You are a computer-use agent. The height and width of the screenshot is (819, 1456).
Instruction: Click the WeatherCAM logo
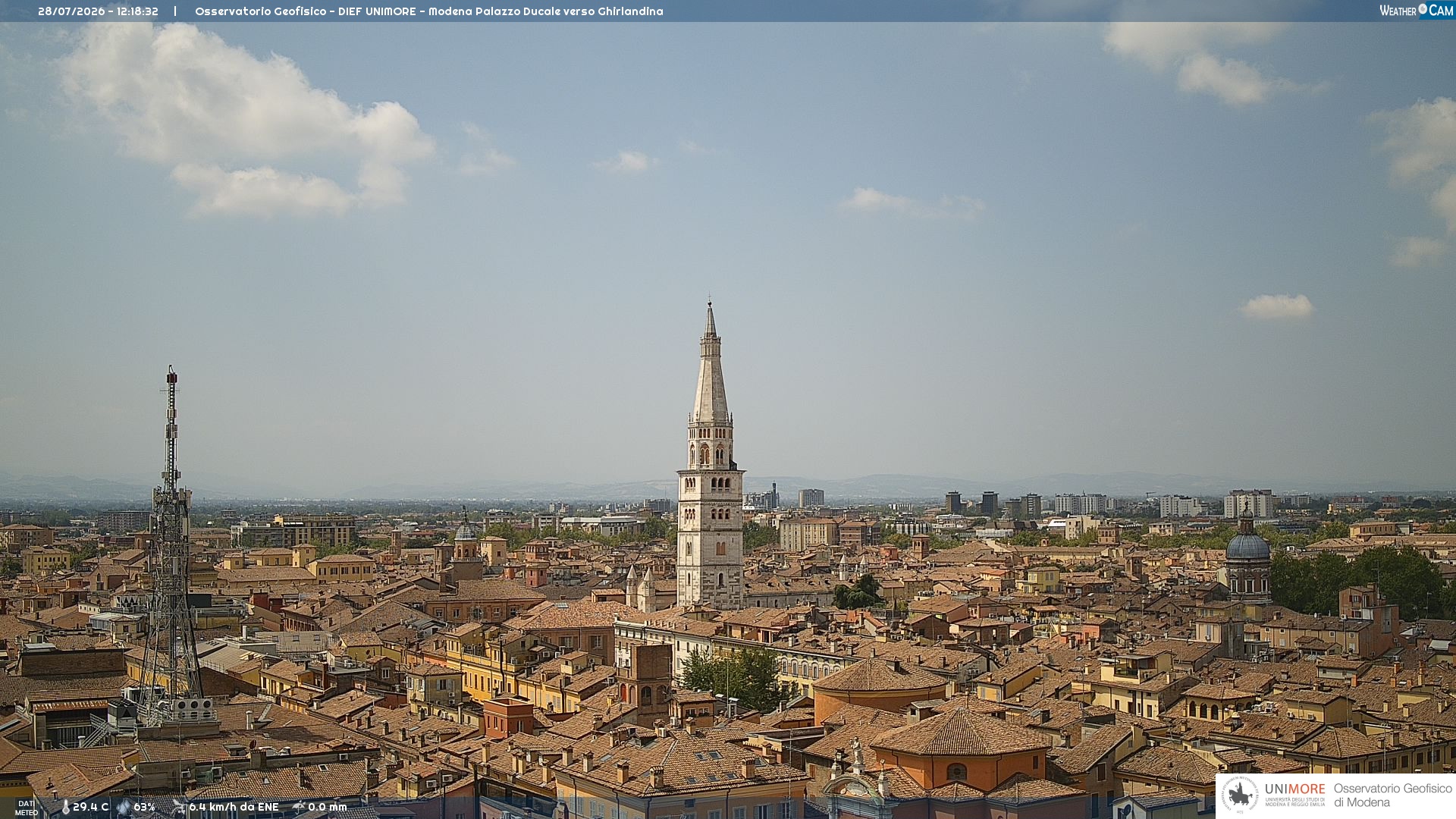(1416, 11)
